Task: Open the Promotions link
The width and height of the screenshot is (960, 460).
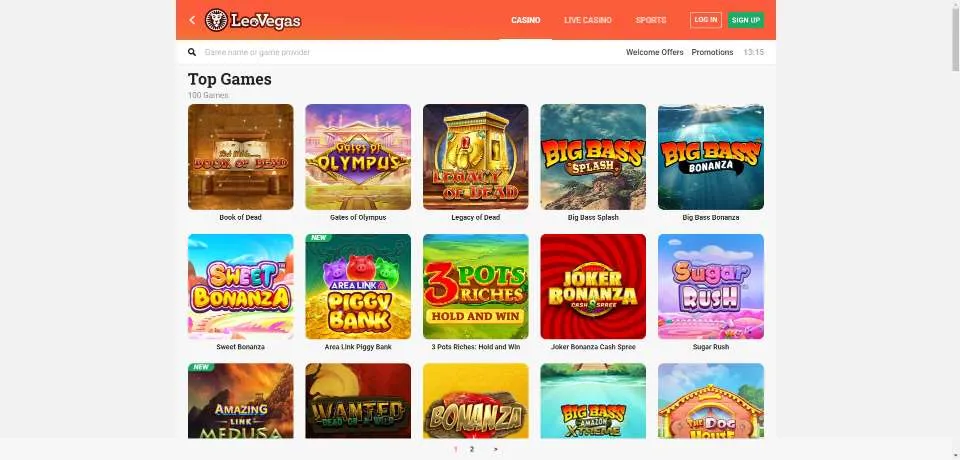Action: pos(712,53)
